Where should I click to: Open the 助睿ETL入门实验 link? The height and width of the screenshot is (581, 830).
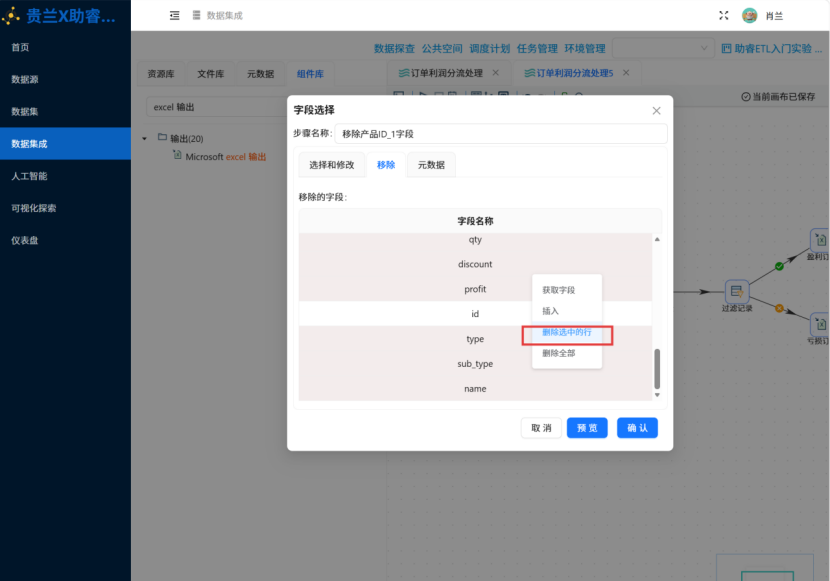click(x=778, y=49)
